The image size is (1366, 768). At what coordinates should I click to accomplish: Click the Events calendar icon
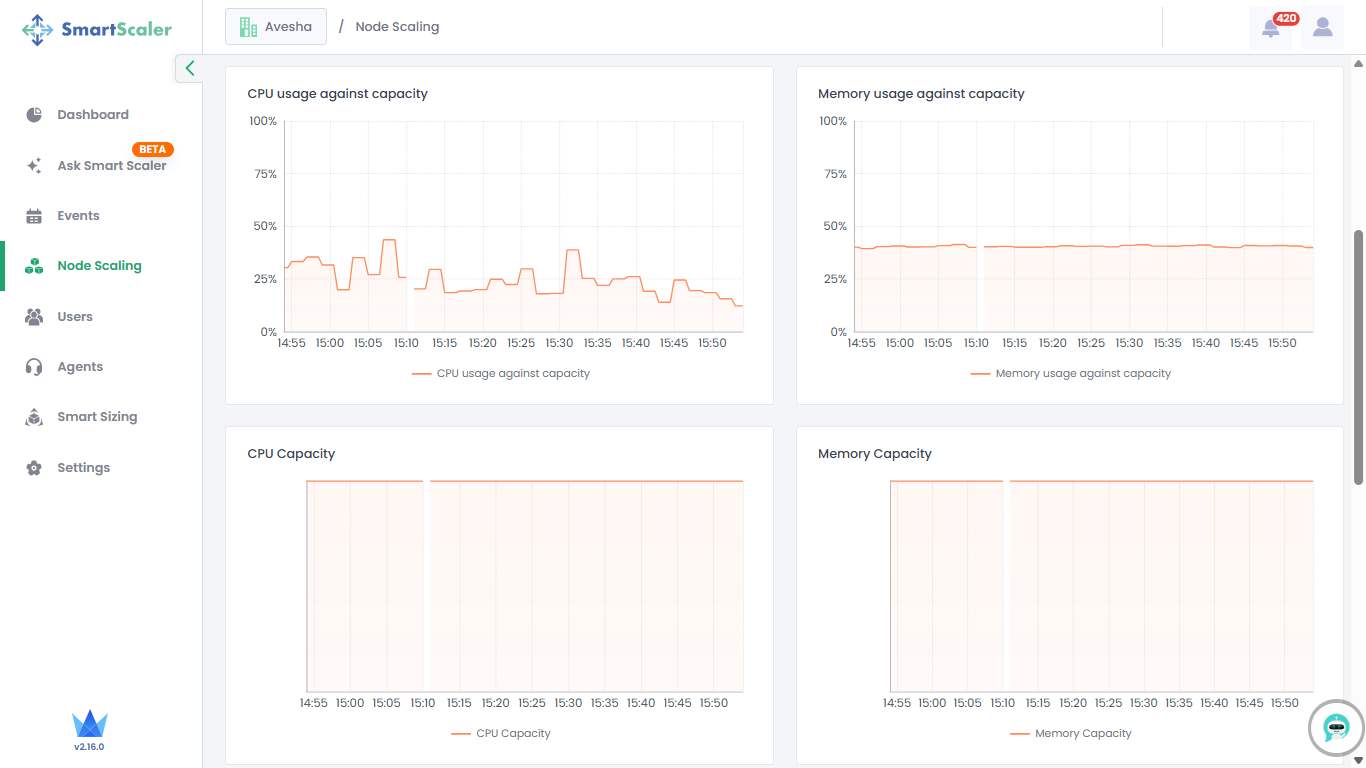coord(34,216)
